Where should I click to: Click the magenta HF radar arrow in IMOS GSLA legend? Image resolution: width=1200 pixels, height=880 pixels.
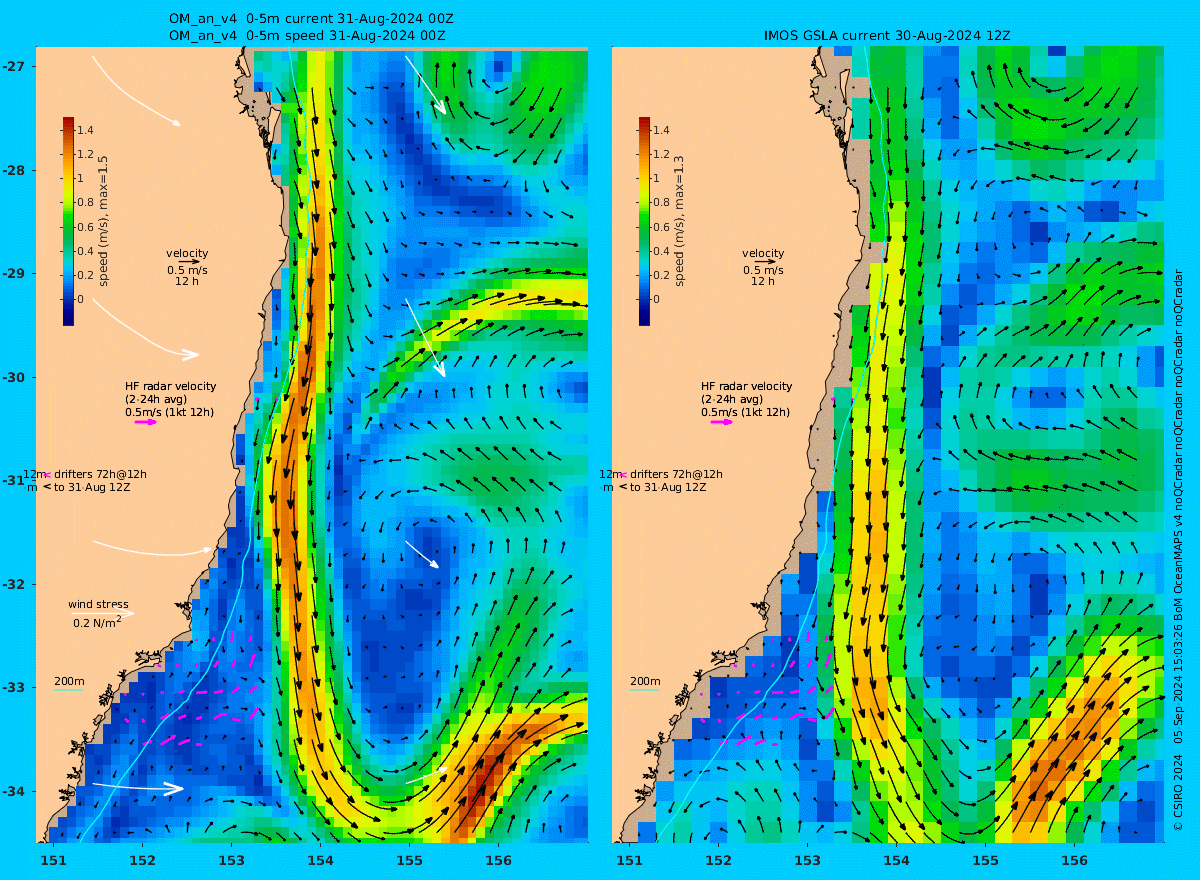coord(722,422)
